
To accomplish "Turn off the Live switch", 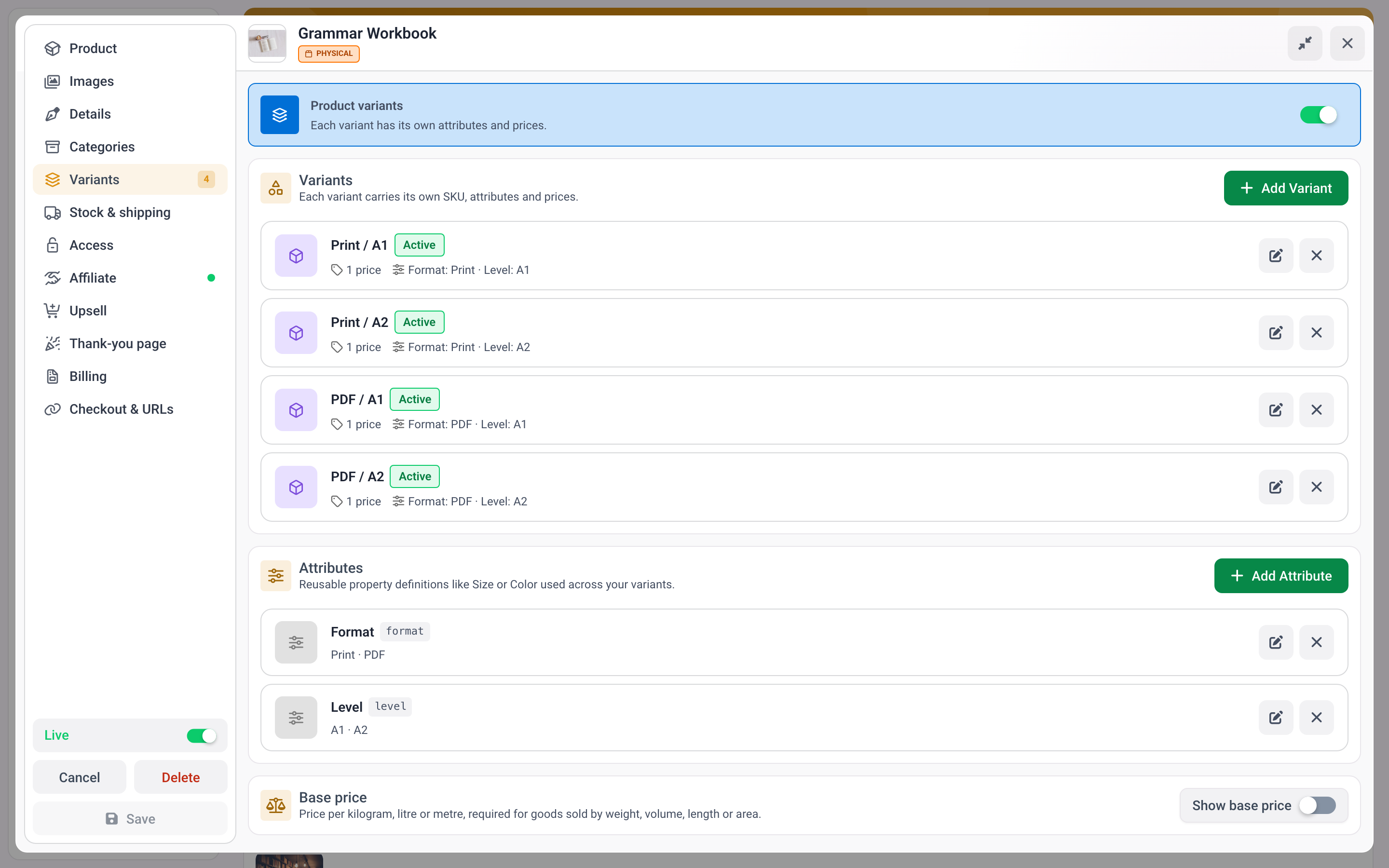I will (x=202, y=735).
